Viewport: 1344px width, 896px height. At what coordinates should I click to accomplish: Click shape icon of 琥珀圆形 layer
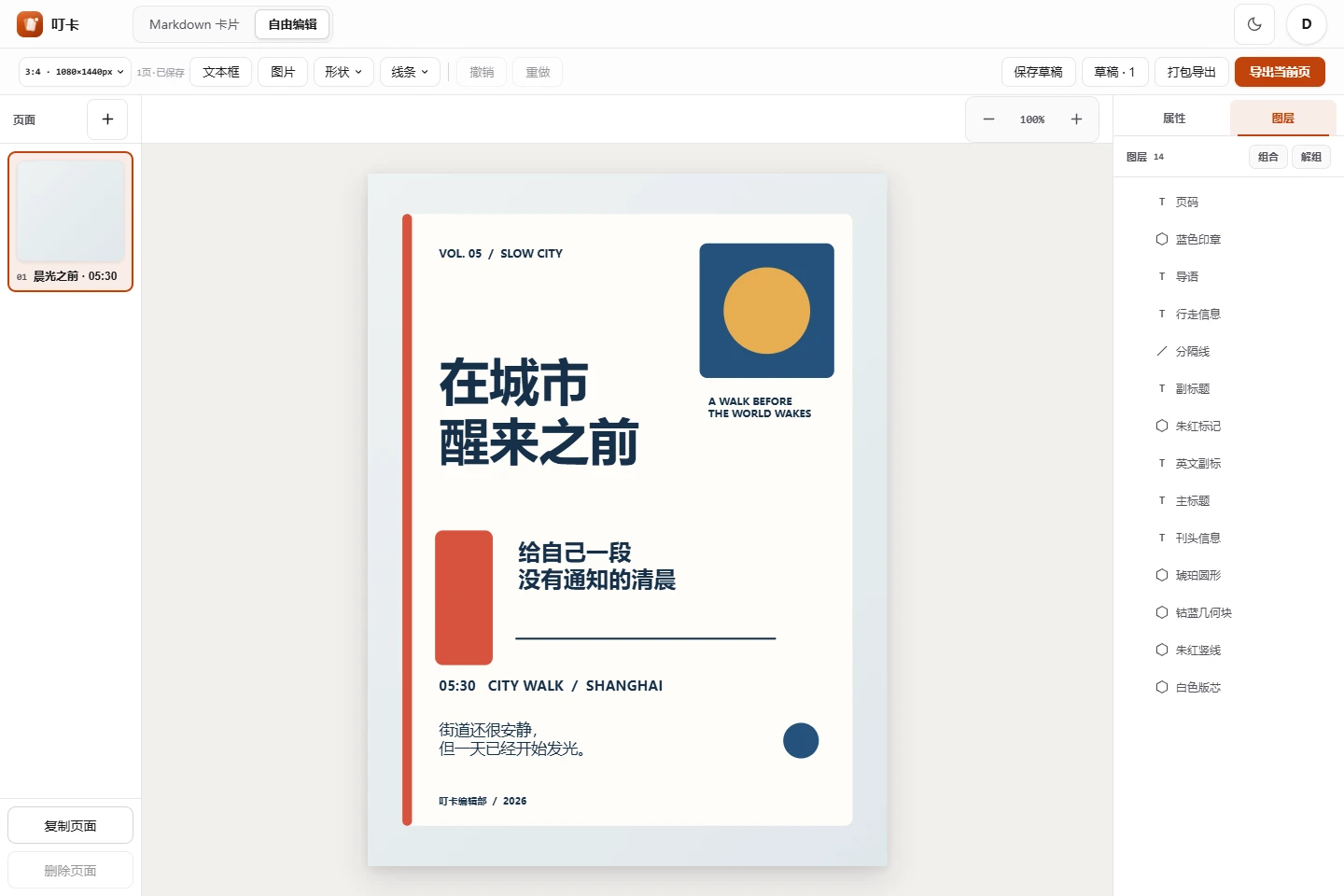coord(1162,575)
